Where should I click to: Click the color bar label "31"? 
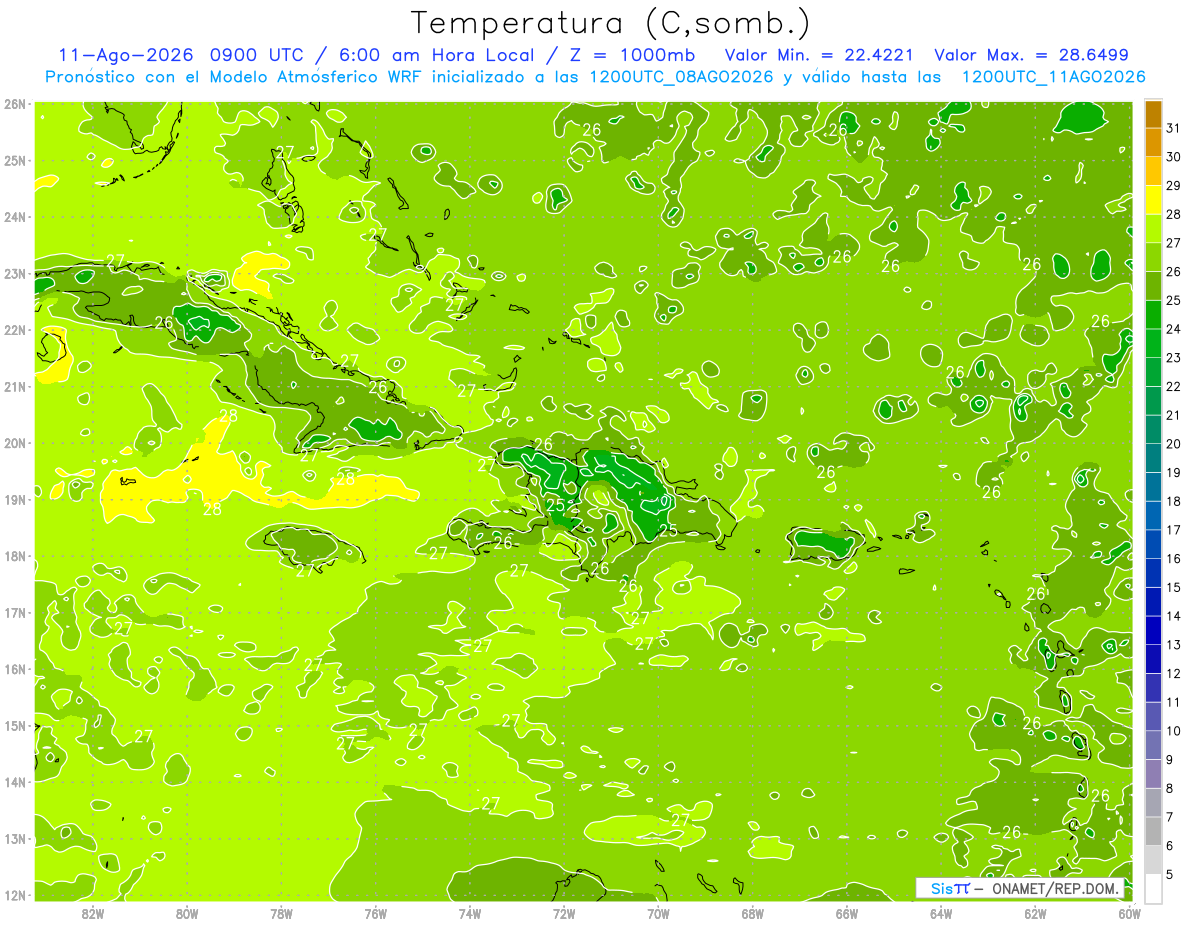(x=1174, y=128)
